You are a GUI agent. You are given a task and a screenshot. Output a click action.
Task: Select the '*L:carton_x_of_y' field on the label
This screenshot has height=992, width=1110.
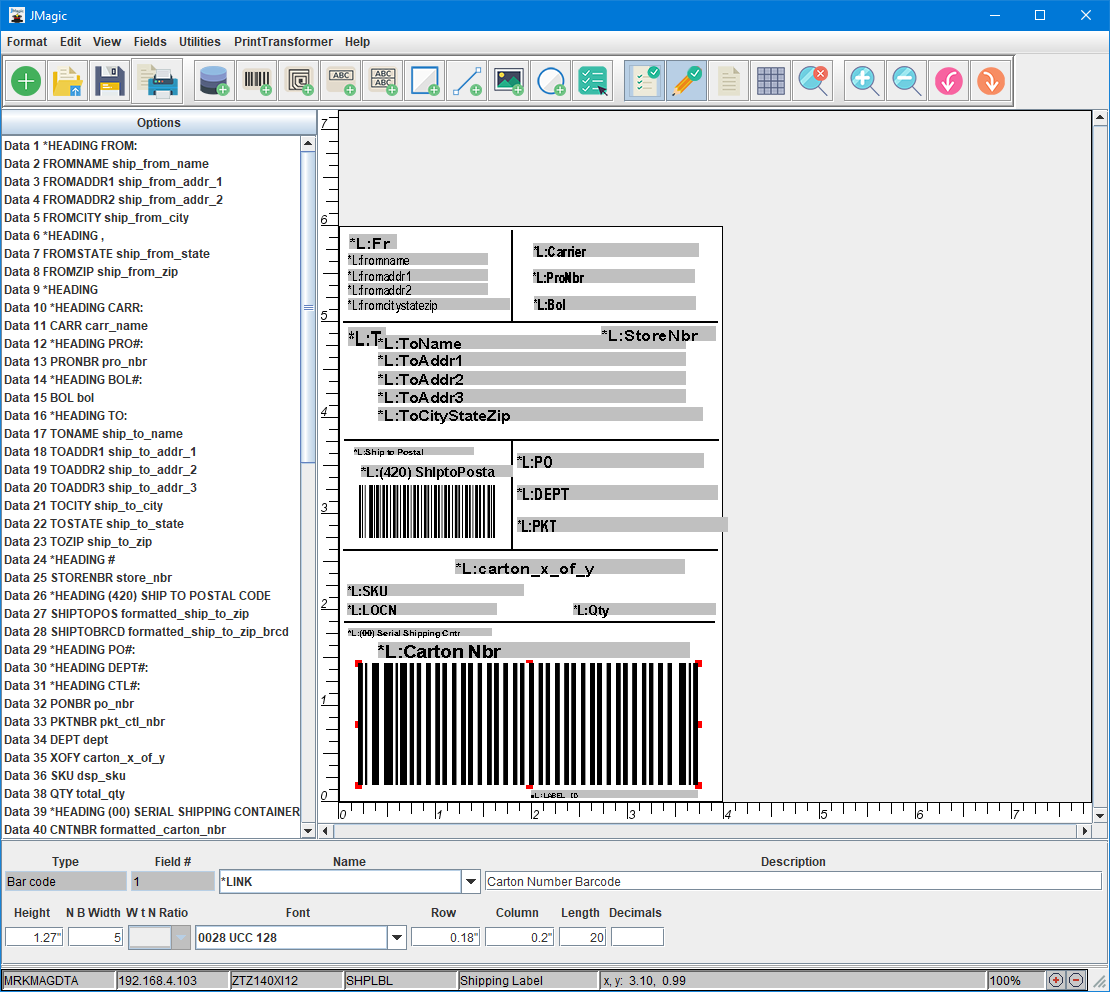tap(570, 568)
